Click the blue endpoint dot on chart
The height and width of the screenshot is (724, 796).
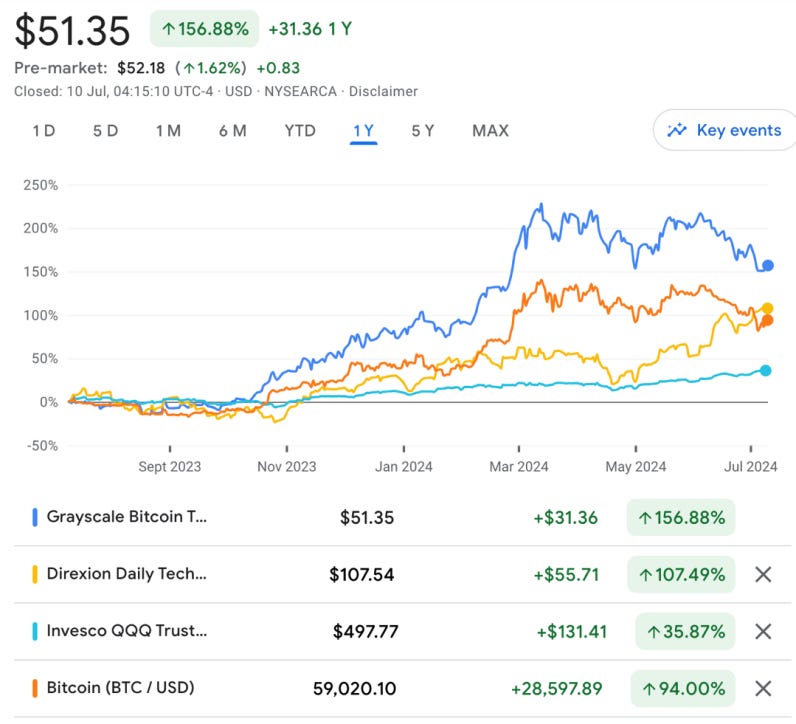point(768,265)
